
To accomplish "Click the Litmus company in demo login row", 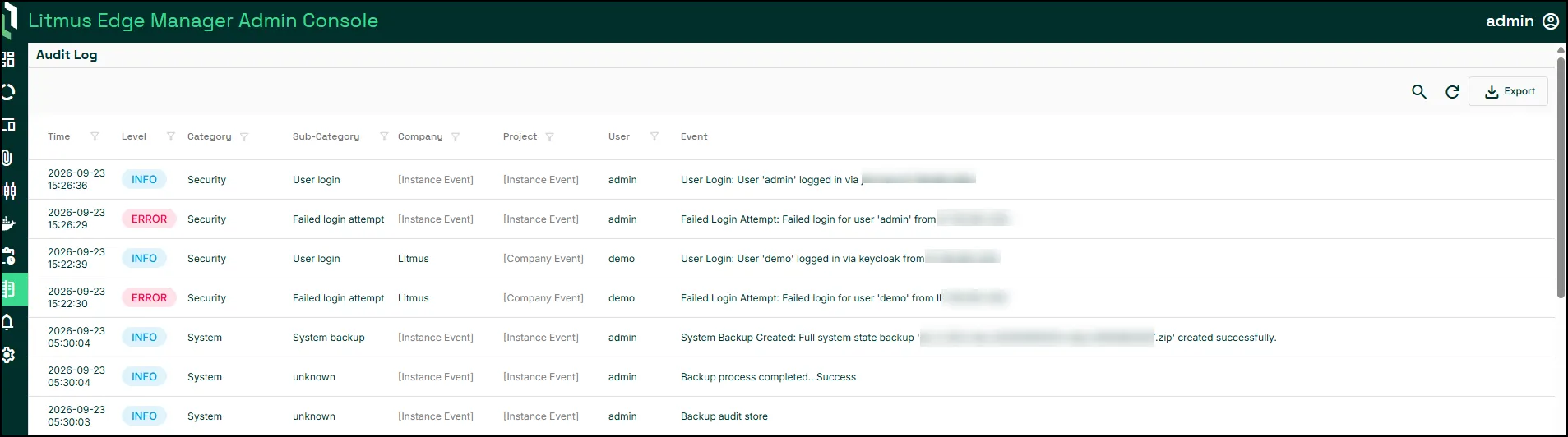I will [414, 259].
